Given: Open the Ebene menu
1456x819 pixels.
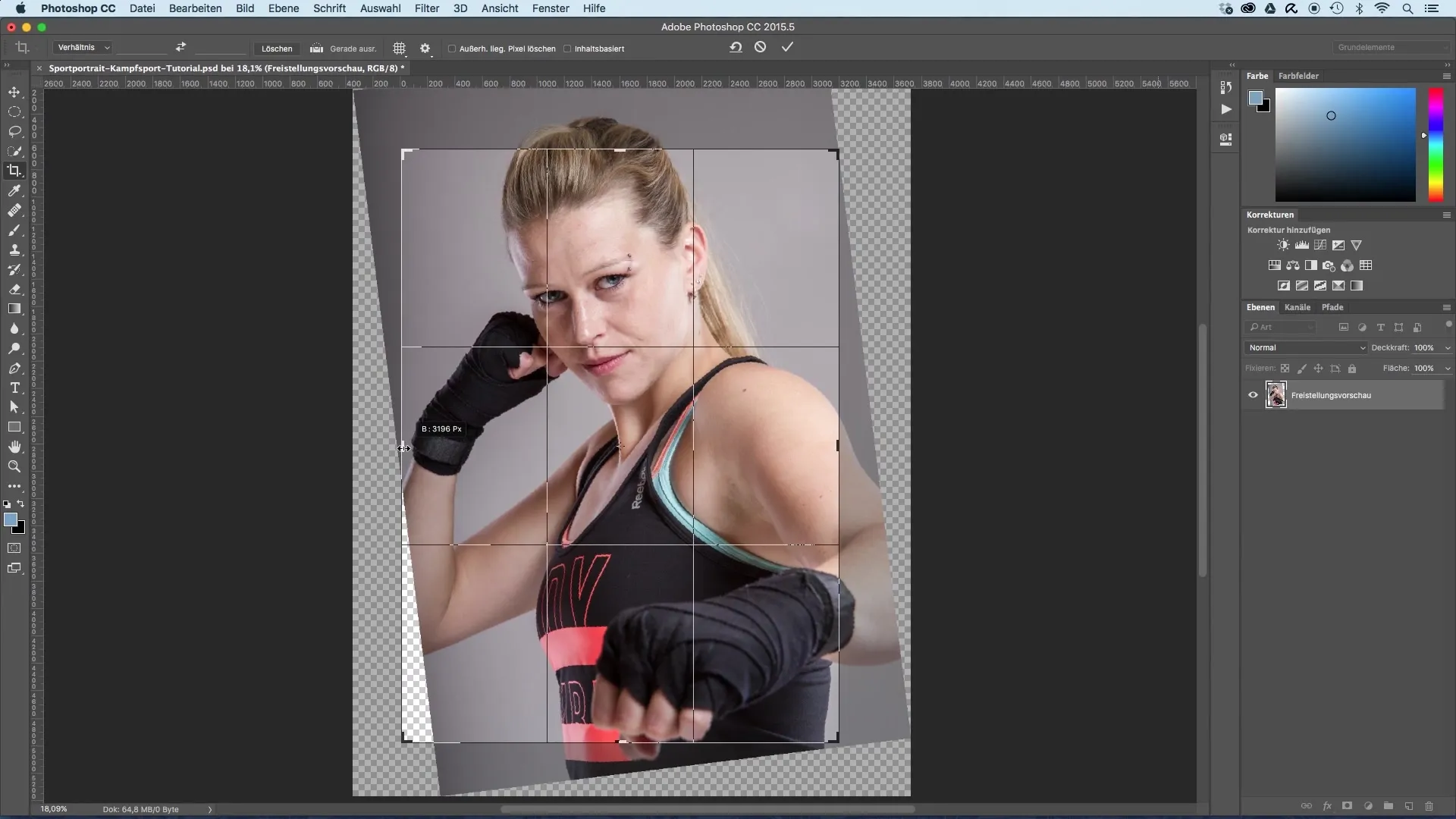Looking at the screenshot, I should click(283, 8).
